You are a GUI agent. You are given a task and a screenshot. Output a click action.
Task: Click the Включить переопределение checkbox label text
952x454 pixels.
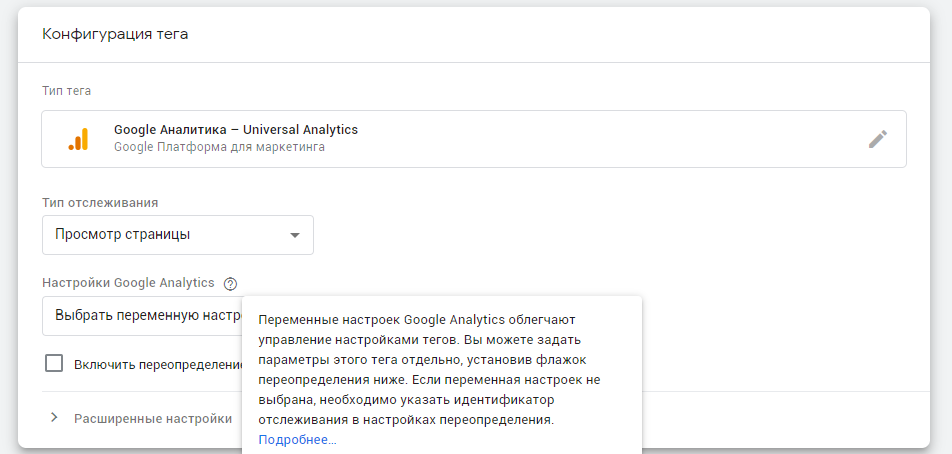click(x=158, y=365)
